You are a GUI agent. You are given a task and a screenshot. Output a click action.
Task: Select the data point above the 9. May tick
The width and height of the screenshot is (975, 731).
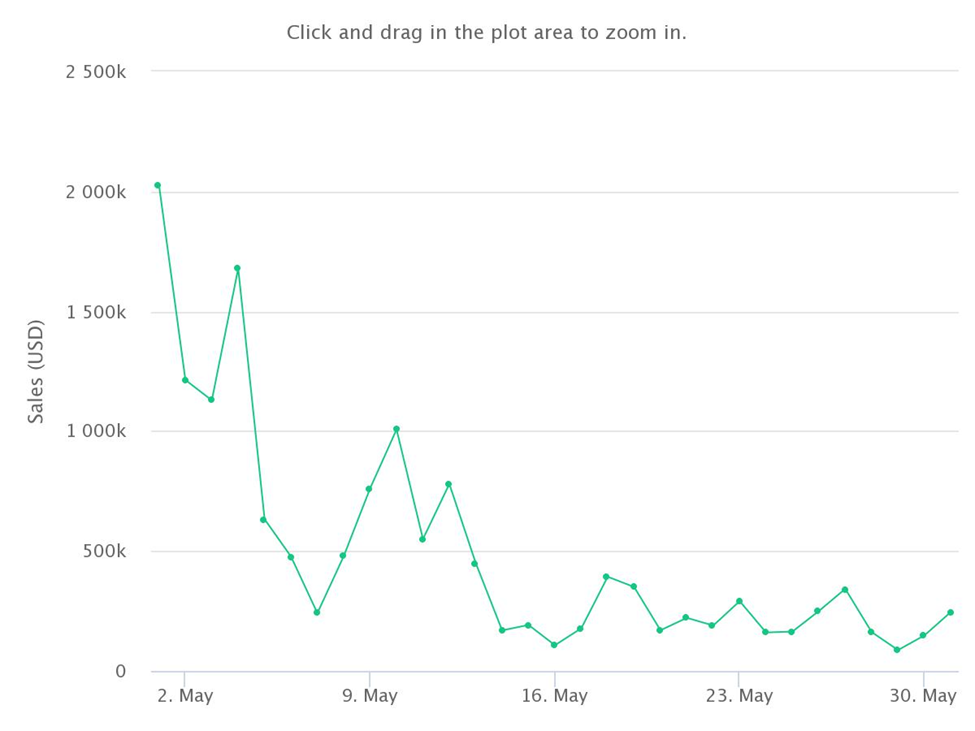[x=369, y=489]
